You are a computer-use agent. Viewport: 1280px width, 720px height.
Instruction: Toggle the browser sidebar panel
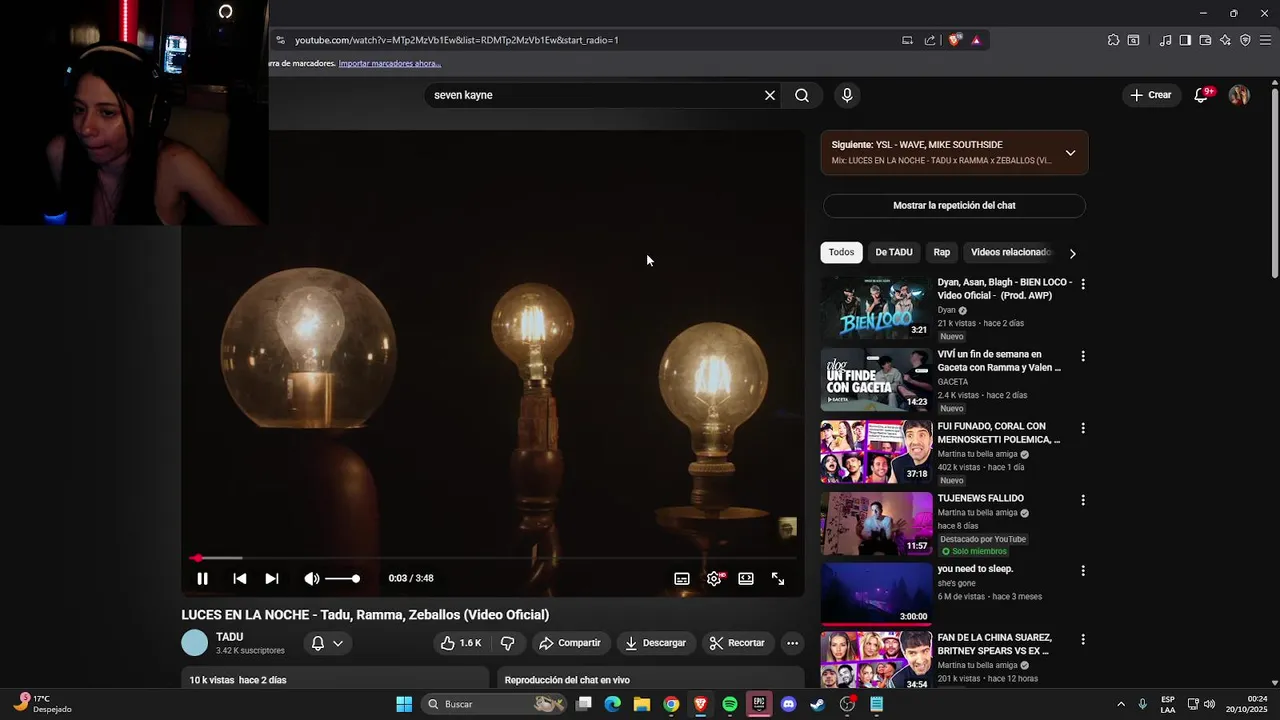[1185, 40]
